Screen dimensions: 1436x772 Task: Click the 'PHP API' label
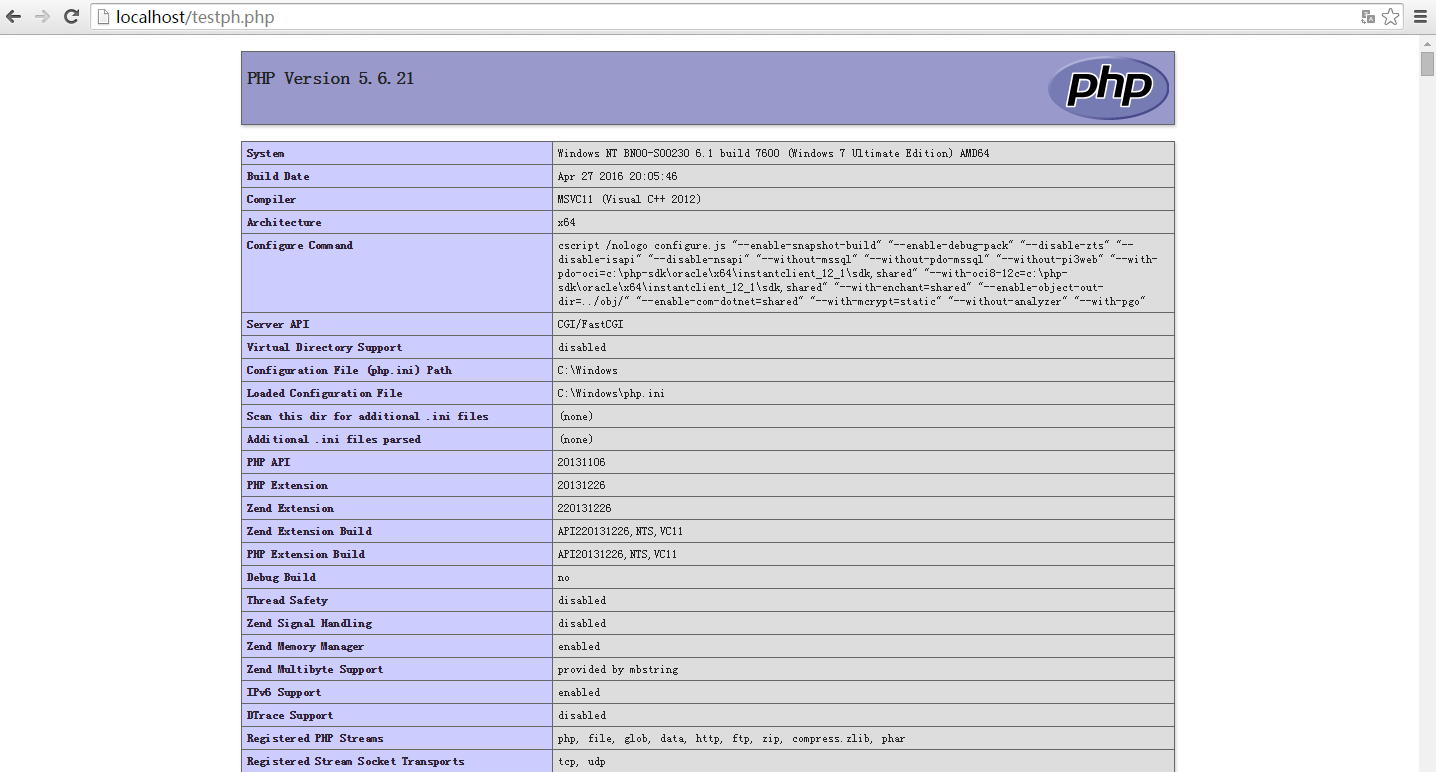pos(269,462)
